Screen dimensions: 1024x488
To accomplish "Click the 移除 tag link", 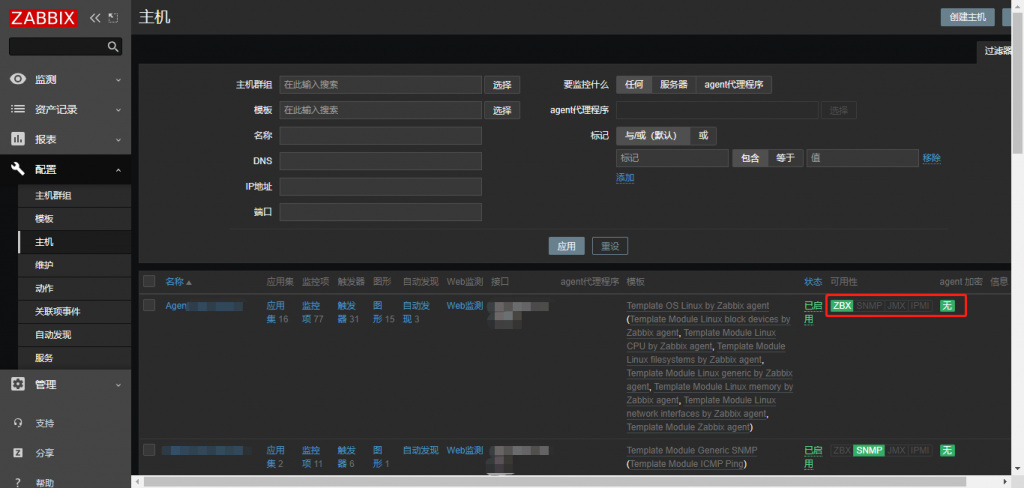I will coord(931,158).
